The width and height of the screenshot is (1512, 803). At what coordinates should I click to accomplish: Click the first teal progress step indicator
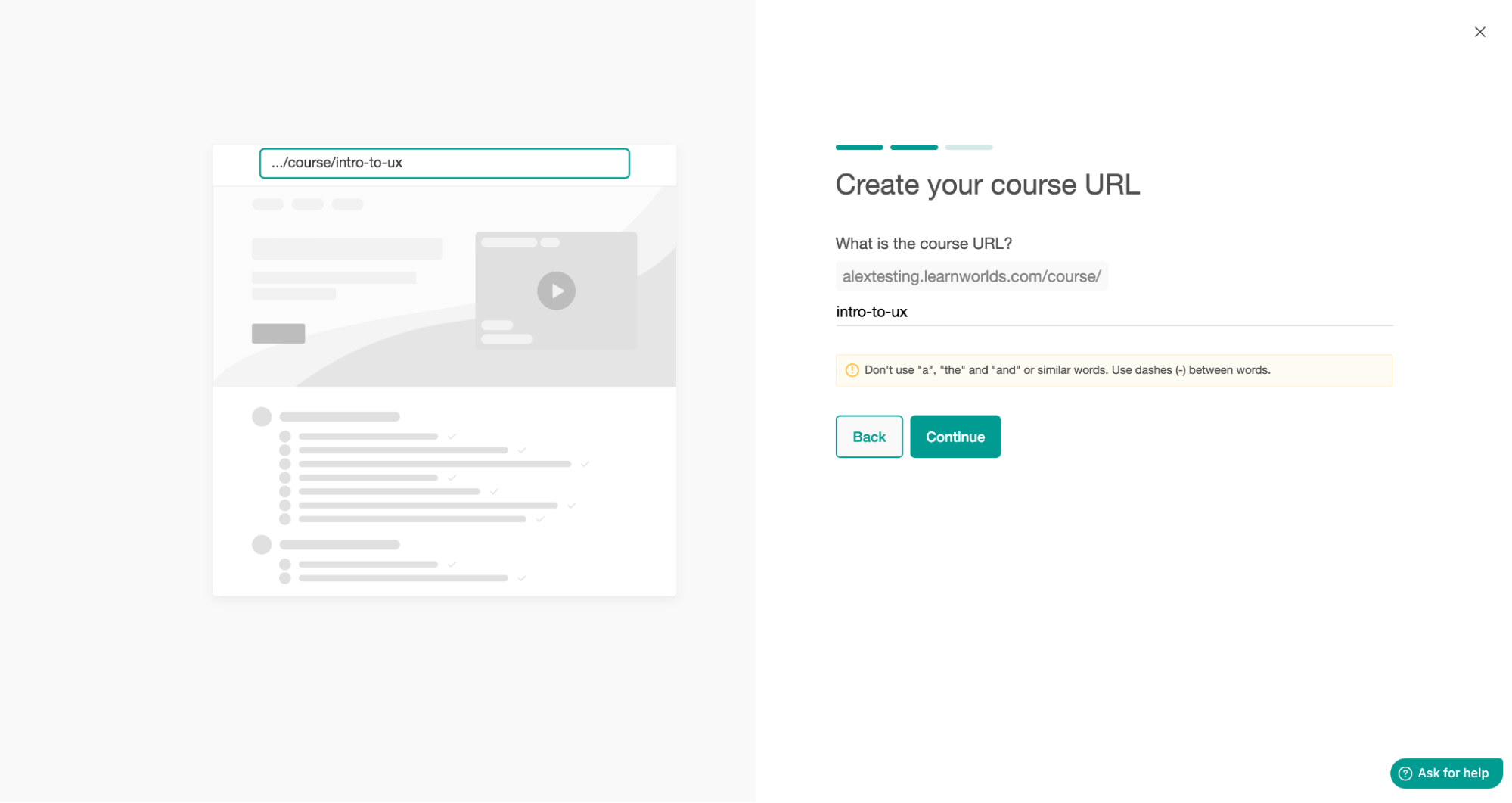click(858, 147)
